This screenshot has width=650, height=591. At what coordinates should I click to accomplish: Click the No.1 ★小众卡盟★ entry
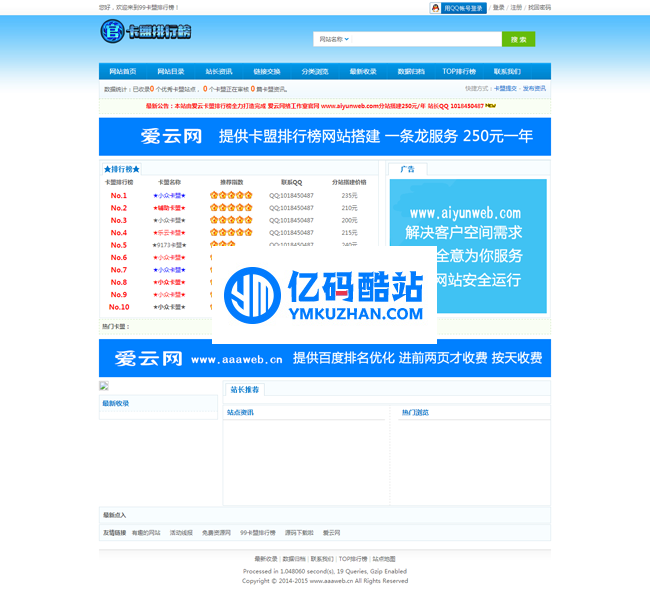[x=170, y=195]
